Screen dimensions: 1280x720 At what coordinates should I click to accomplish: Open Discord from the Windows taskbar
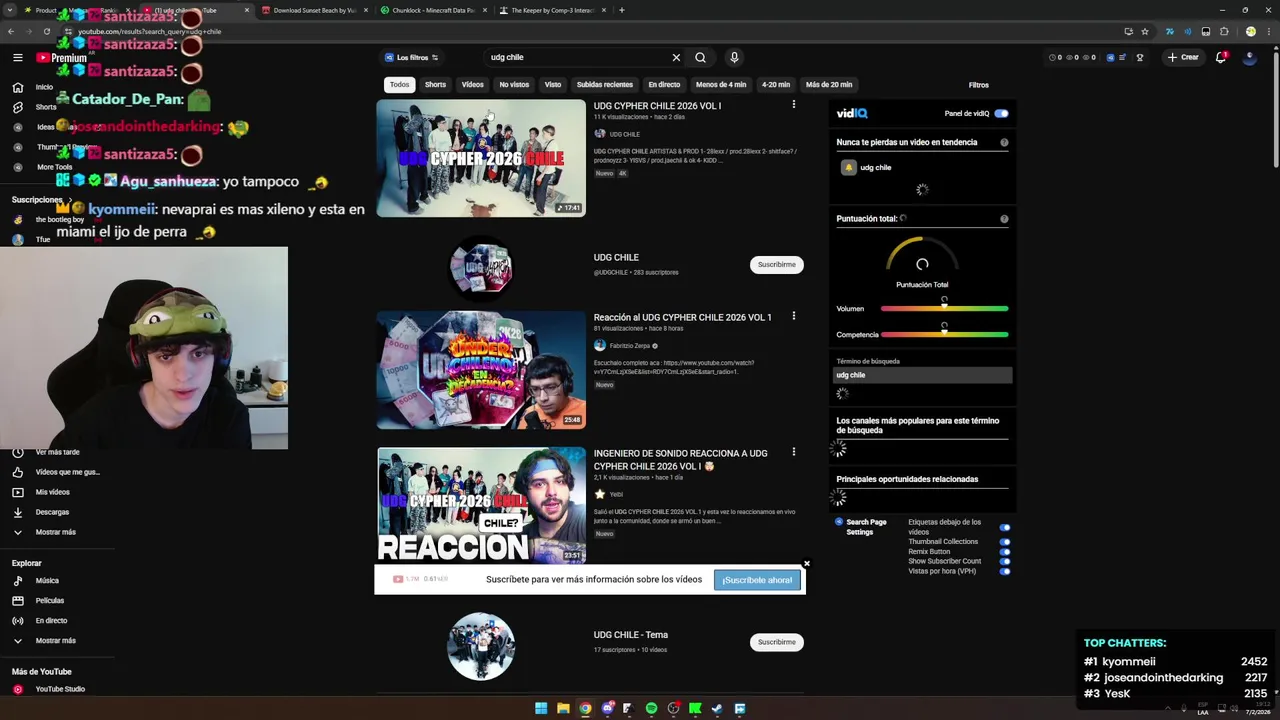coord(607,708)
